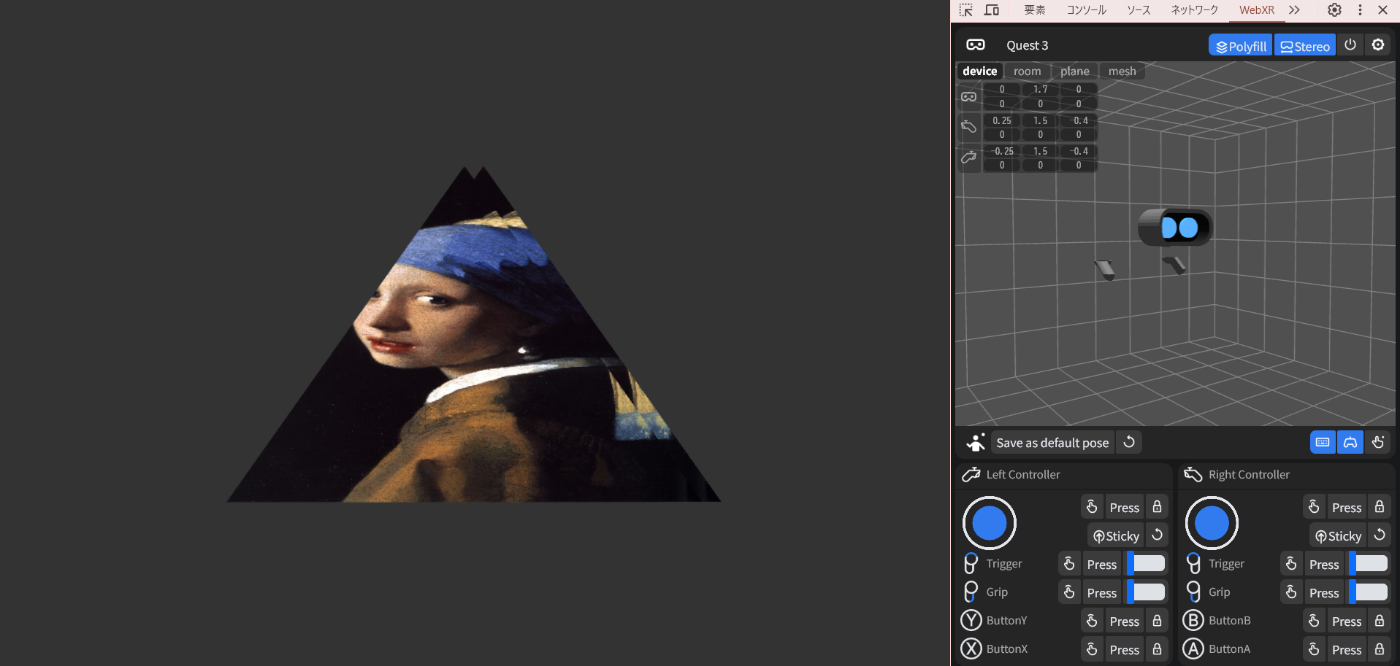Click Press for the right Grip

[1324, 592]
